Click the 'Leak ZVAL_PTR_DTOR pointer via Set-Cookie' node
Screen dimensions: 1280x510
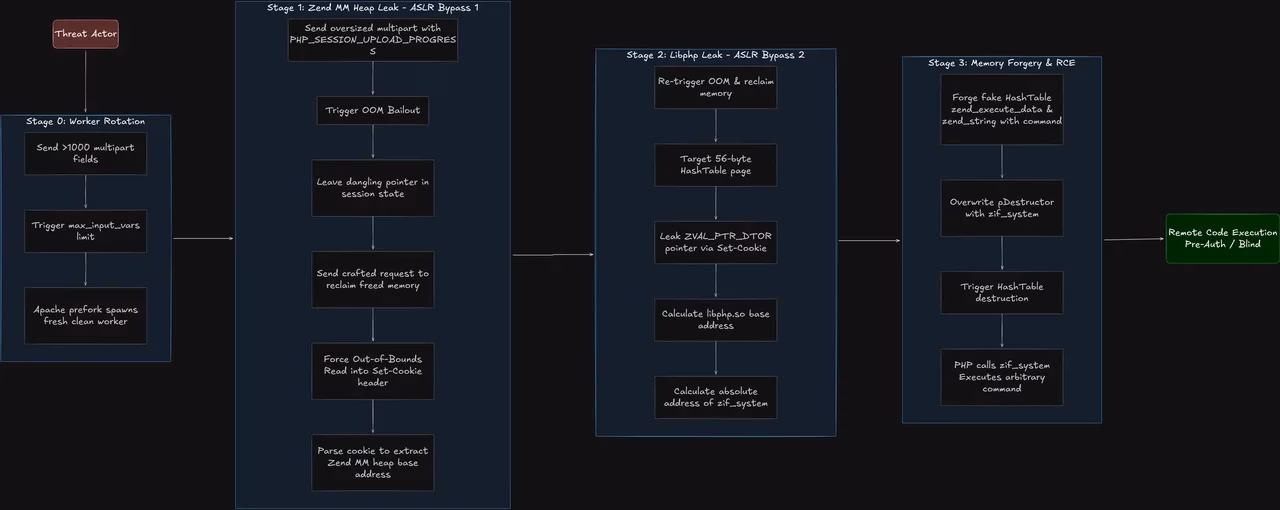coord(715,242)
